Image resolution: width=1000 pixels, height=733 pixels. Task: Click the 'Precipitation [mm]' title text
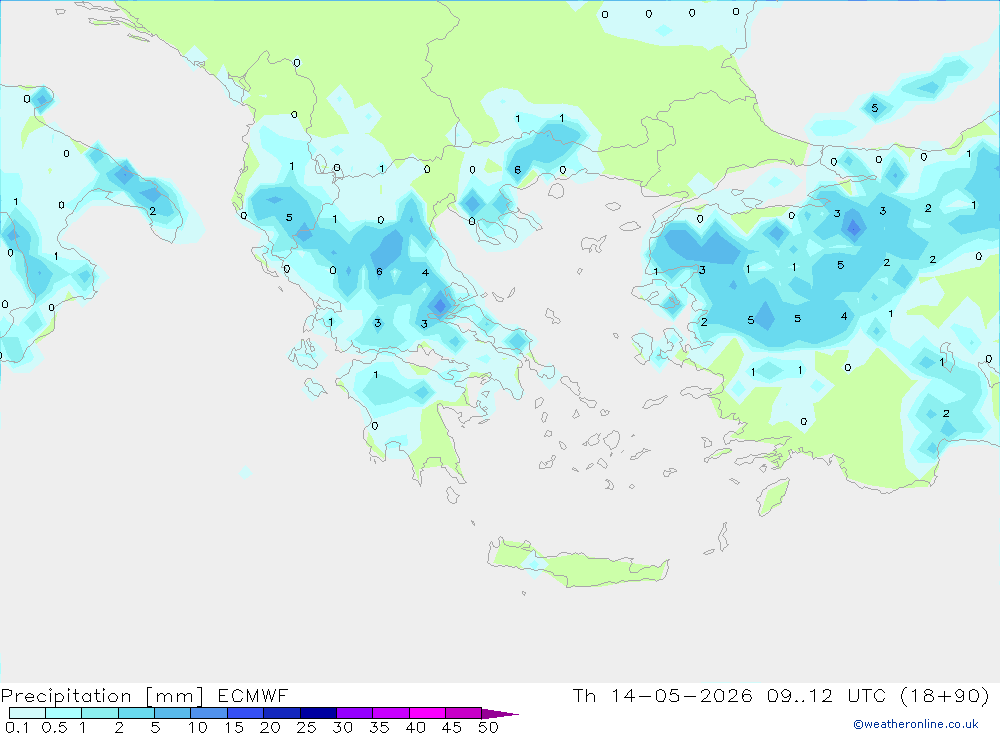tap(102, 696)
